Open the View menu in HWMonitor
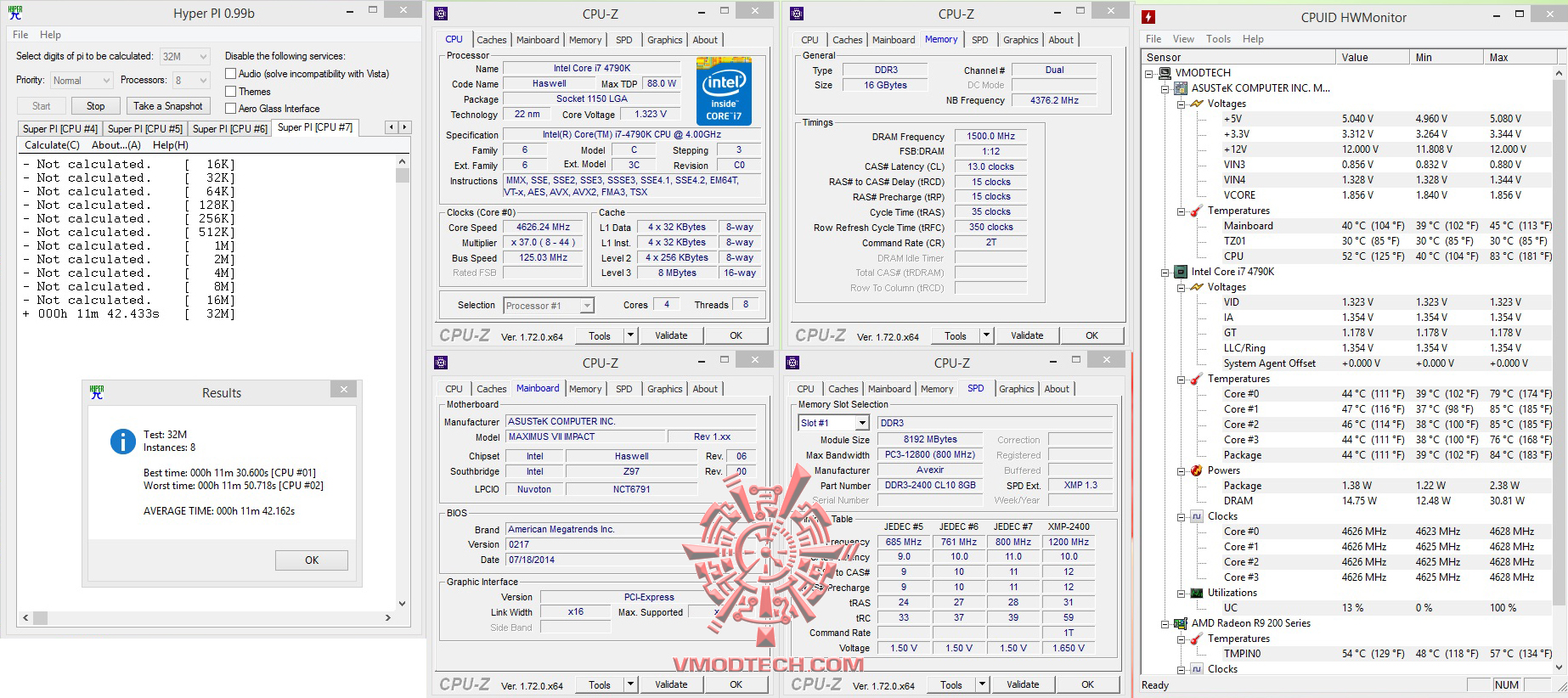 [1183, 39]
